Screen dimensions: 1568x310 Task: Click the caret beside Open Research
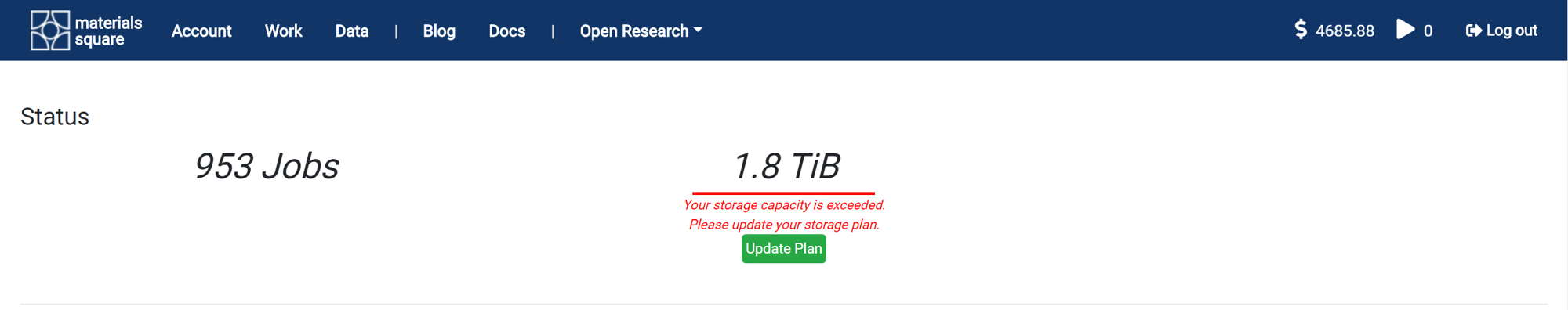tap(698, 31)
